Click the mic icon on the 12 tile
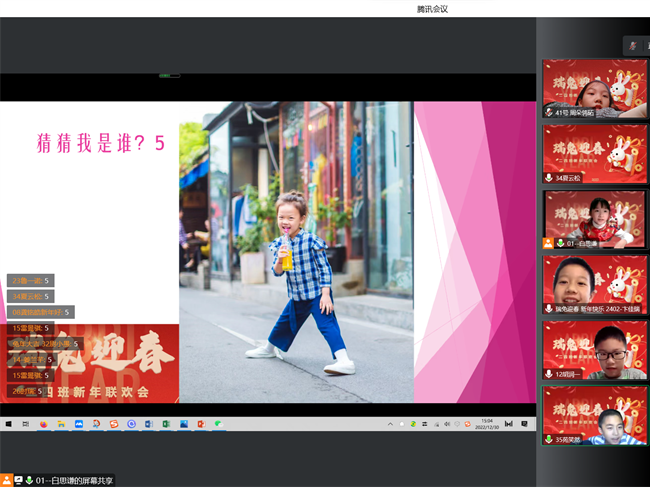The image size is (650, 495). (549, 374)
